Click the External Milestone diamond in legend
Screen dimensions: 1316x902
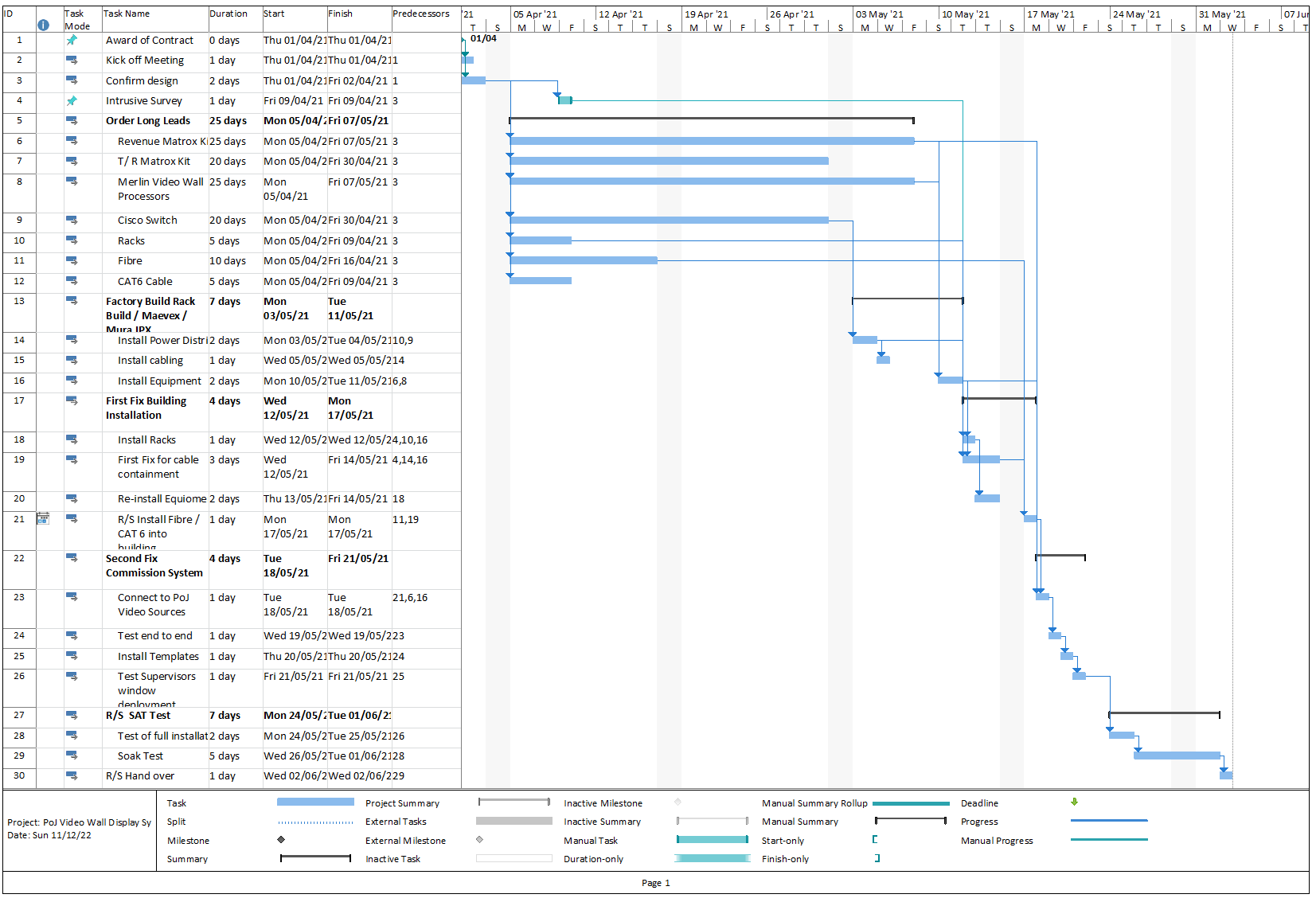[479, 839]
